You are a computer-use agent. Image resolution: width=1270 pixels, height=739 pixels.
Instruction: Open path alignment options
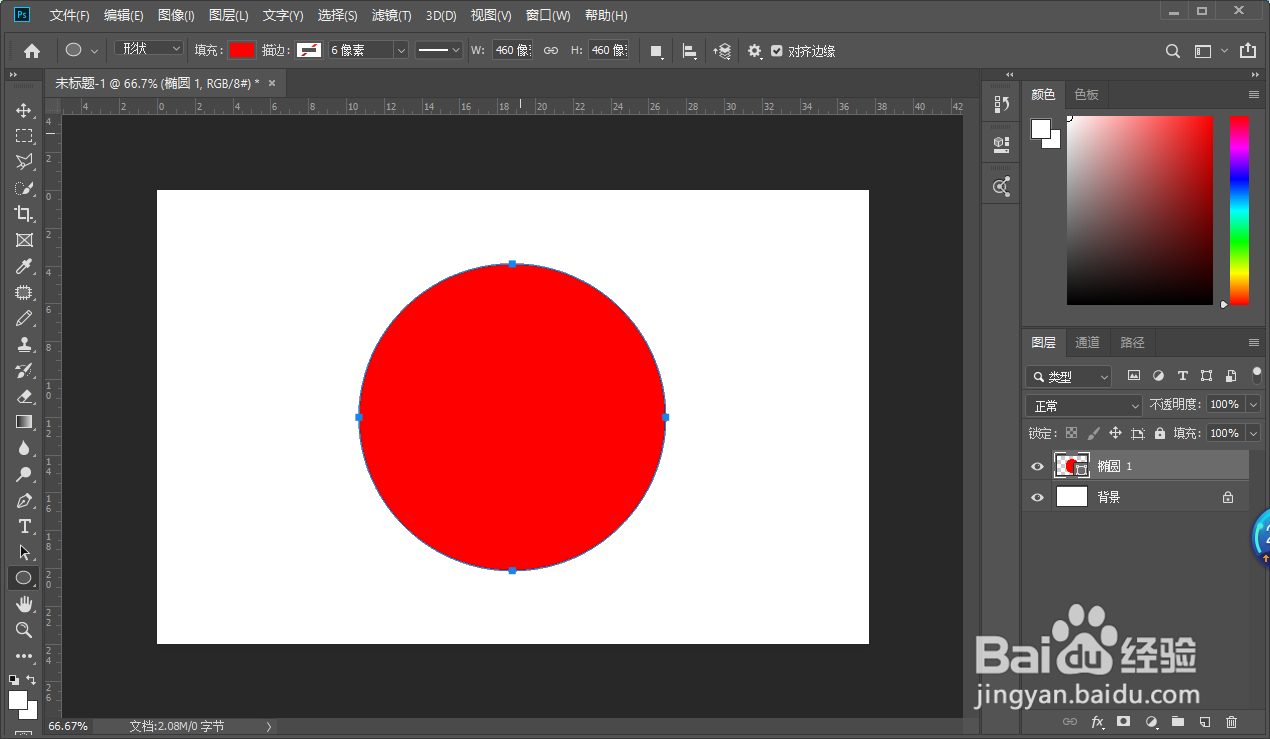pos(690,51)
